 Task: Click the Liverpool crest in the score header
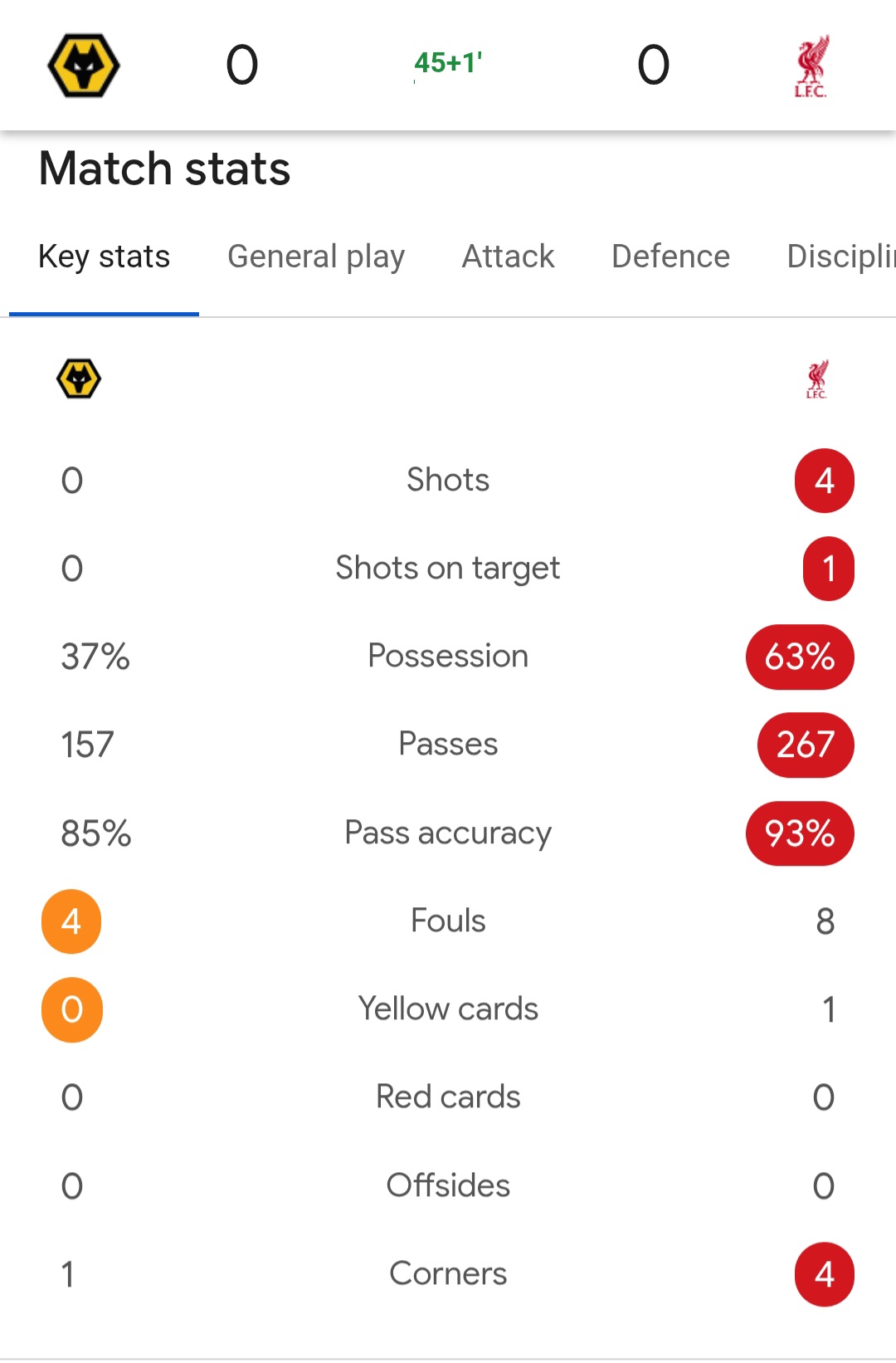tap(811, 66)
